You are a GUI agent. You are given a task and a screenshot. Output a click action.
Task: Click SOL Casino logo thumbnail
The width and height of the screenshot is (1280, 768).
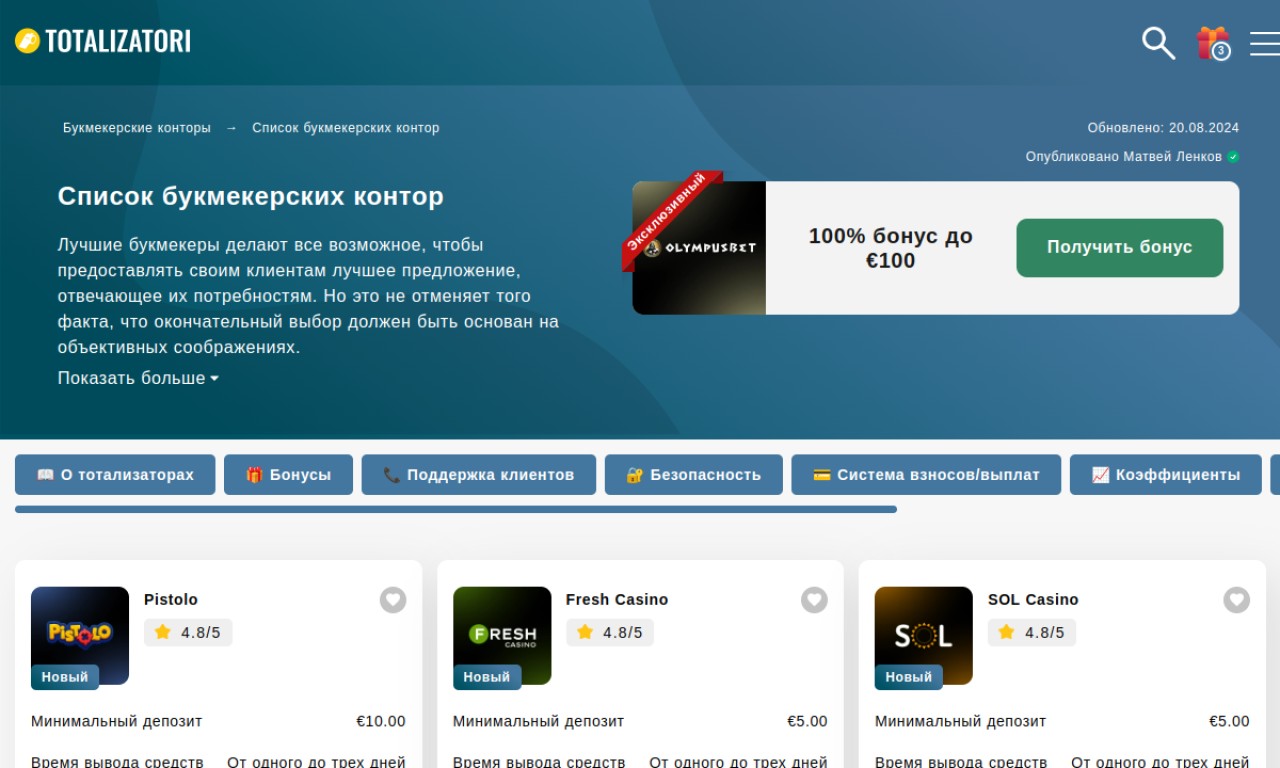tap(924, 635)
